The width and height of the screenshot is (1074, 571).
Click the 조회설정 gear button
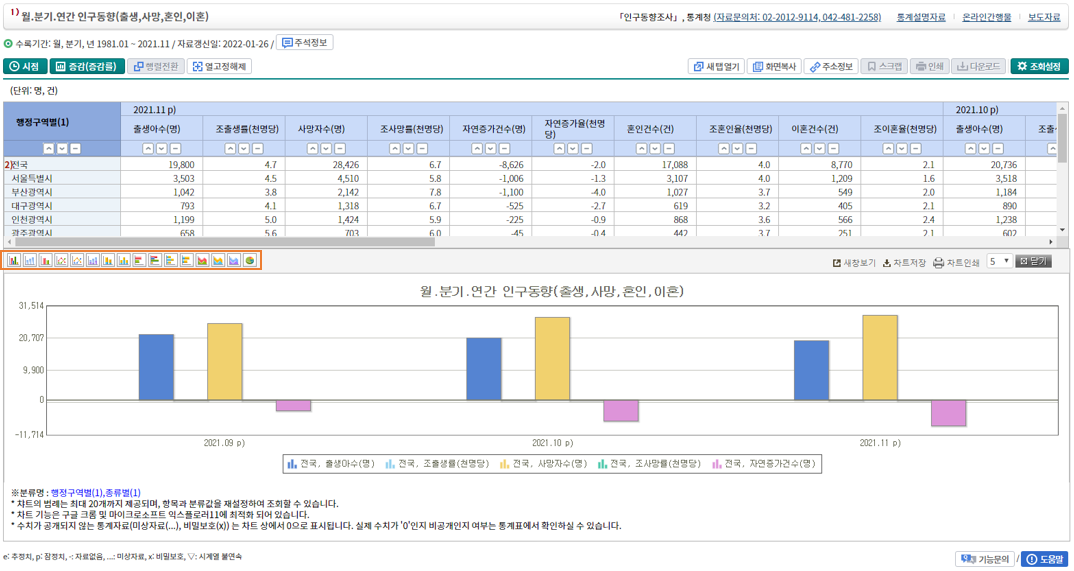[x=1039, y=67]
